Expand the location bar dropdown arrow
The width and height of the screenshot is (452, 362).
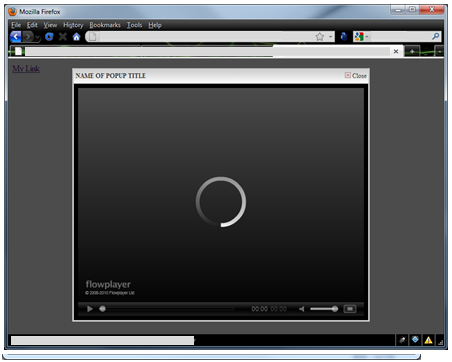pyautogui.click(x=330, y=37)
